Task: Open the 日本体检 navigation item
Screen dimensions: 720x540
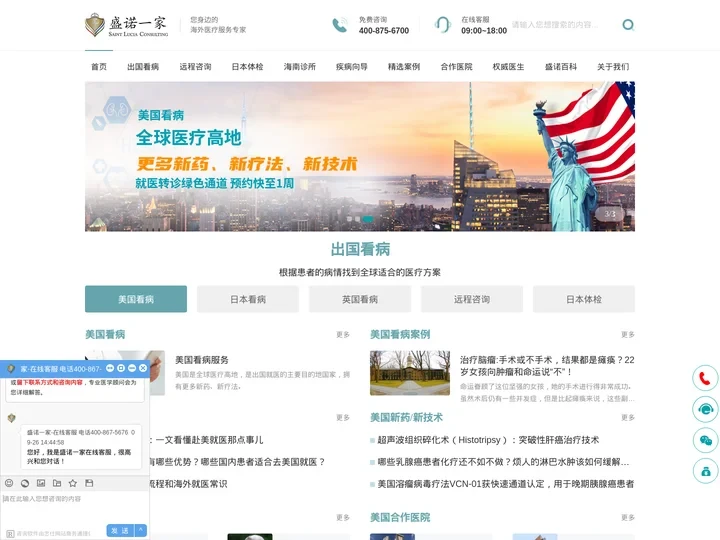Action: (x=248, y=67)
